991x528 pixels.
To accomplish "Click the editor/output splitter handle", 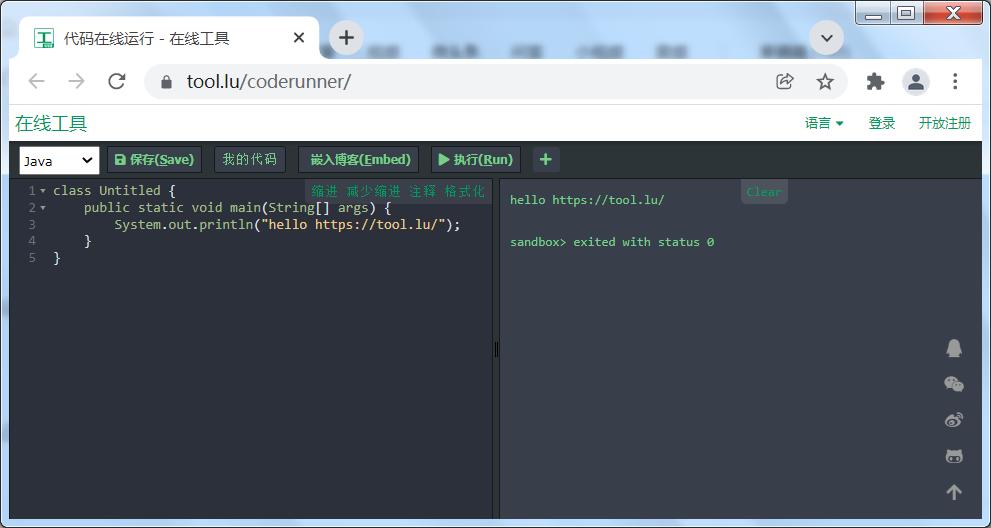I will [x=496, y=349].
